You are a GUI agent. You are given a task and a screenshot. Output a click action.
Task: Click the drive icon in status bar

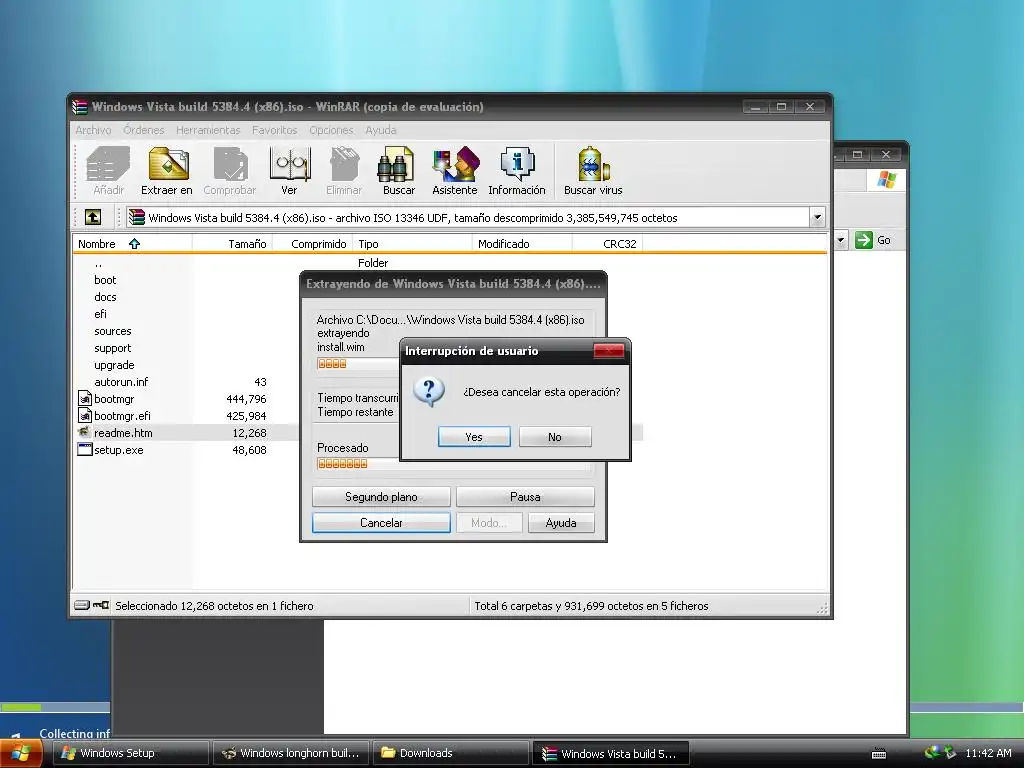82,605
